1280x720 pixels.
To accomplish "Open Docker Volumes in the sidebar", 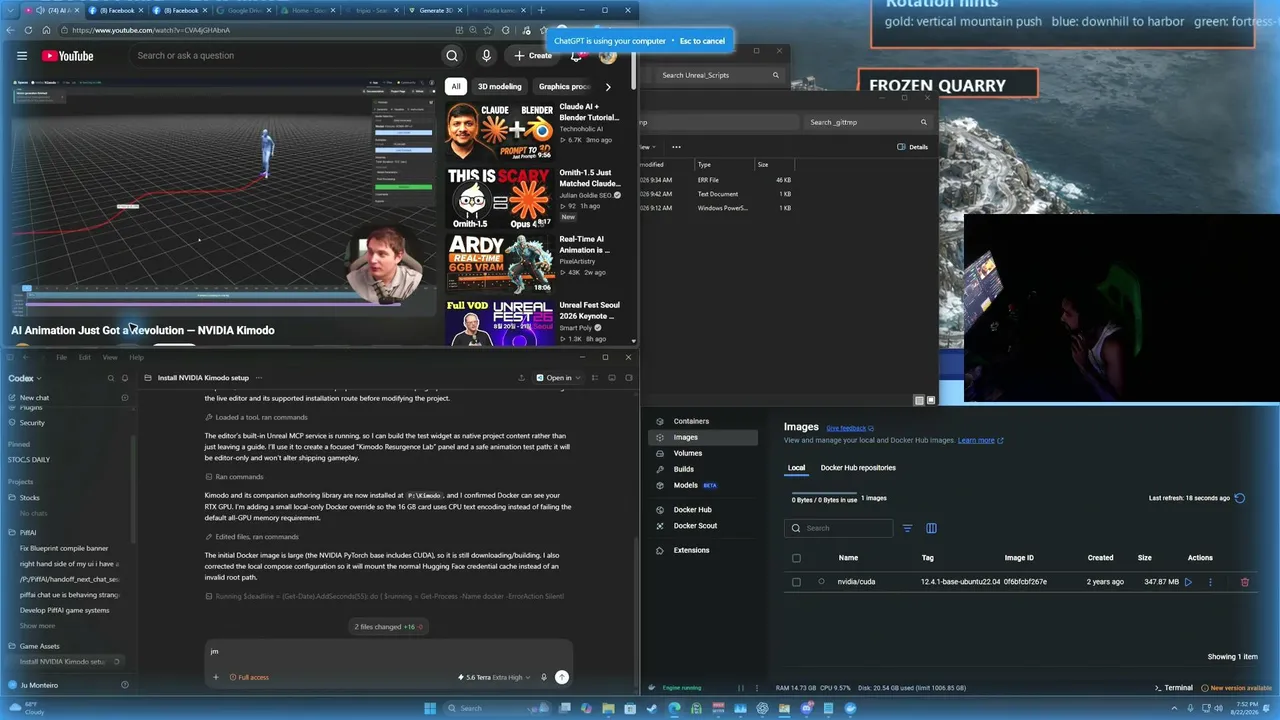I will click(688, 453).
